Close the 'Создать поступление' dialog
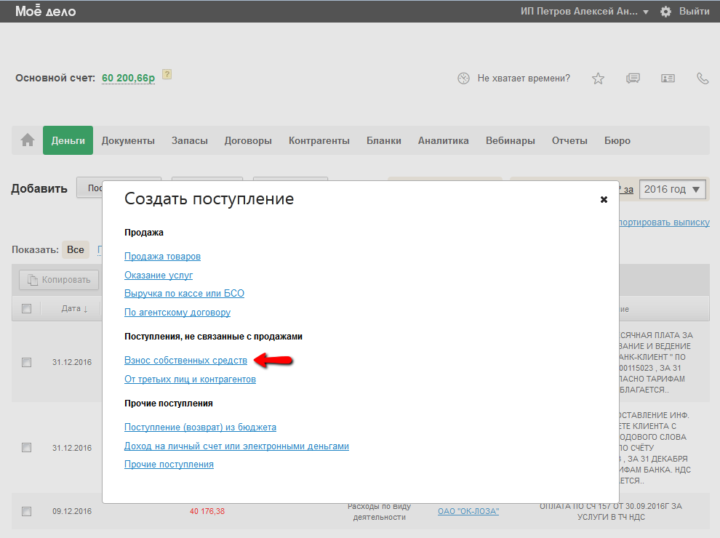Image resolution: width=720 pixels, height=538 pixels. (604, 199)
